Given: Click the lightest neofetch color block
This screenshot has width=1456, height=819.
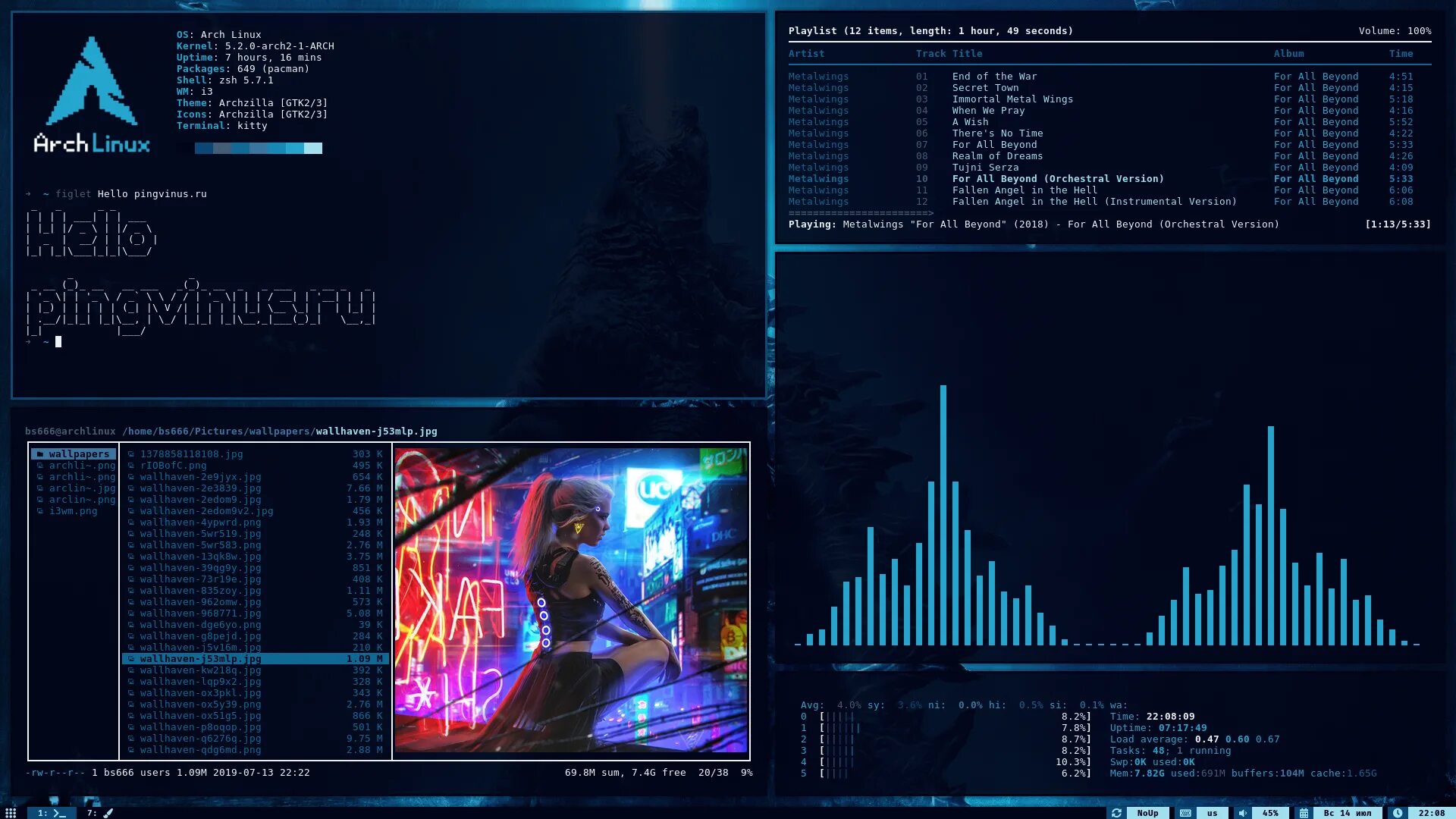Looking at the screenshot, I should pyautogui.click(x=313, y=148).
